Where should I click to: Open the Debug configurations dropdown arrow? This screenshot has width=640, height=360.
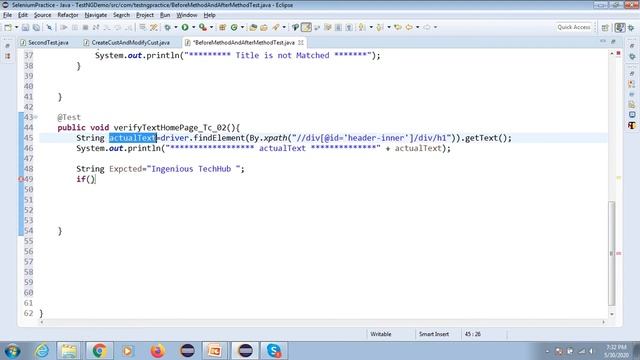(176, 27)
